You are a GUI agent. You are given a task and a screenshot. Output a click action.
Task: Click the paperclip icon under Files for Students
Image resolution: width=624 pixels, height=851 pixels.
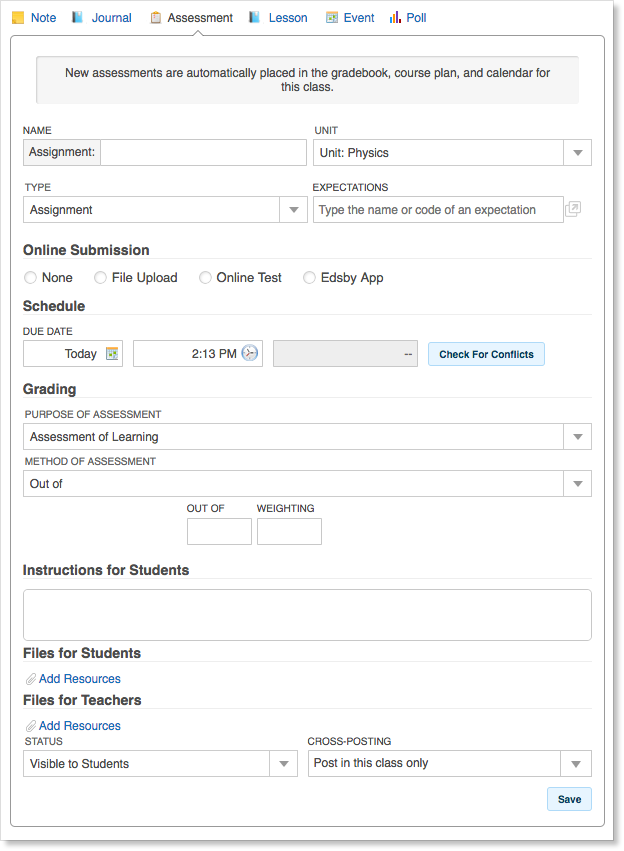pyautogui.click(x=31, y=679)
